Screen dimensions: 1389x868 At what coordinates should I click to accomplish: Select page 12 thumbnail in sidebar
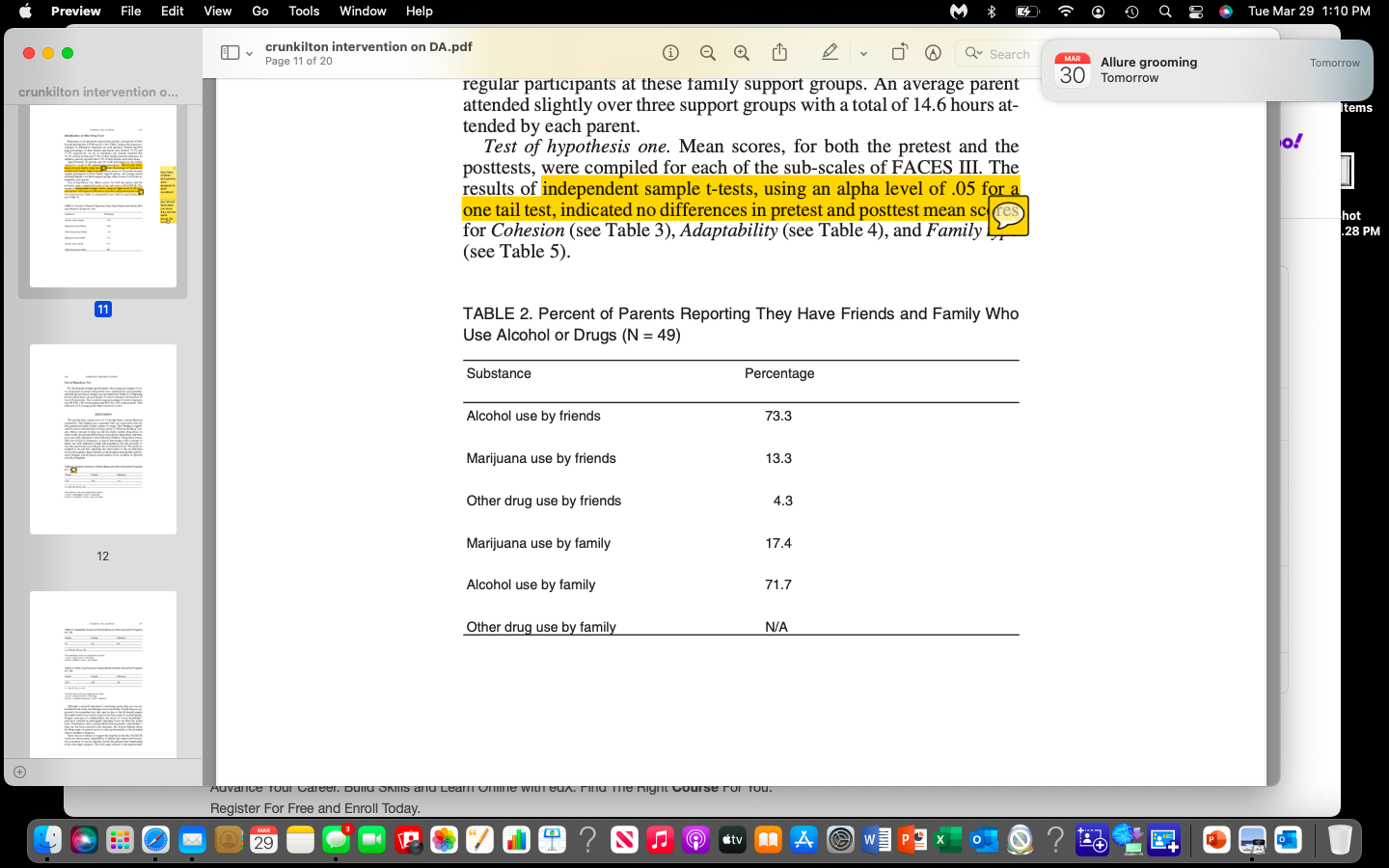click(102, 439)
